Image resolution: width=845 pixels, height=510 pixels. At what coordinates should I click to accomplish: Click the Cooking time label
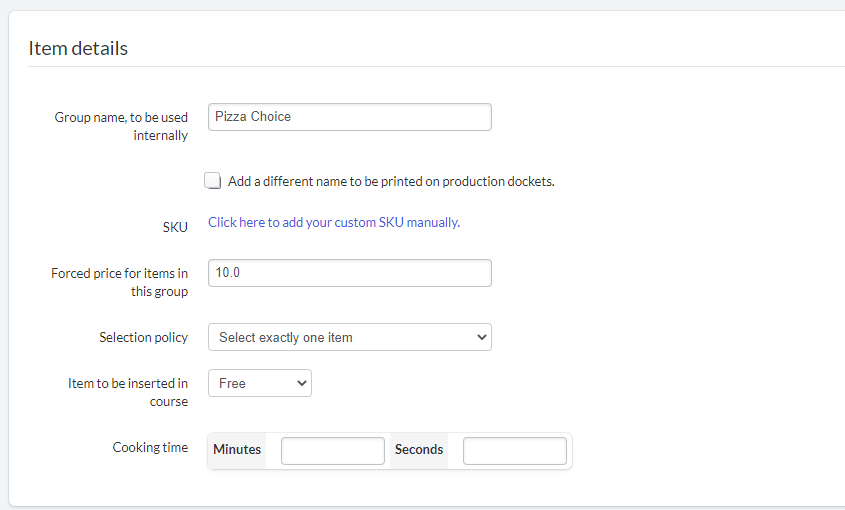tap(150, 448)
